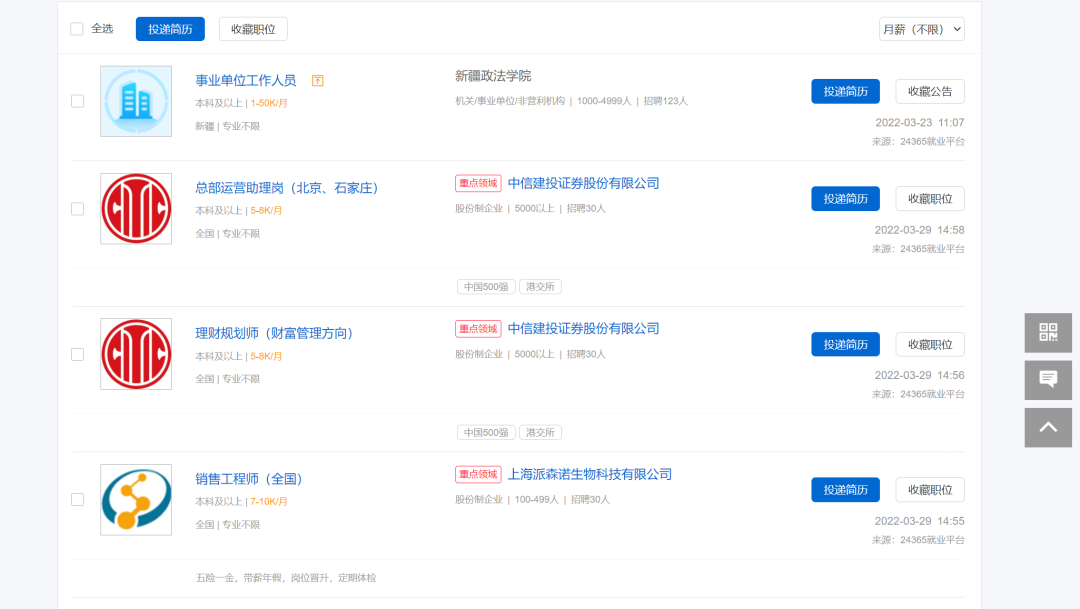The width and height of the screenshot is (1080, 609).
Task: Click the orange pinned icon beside 事业单位工作人员
Action: [318, 81]
